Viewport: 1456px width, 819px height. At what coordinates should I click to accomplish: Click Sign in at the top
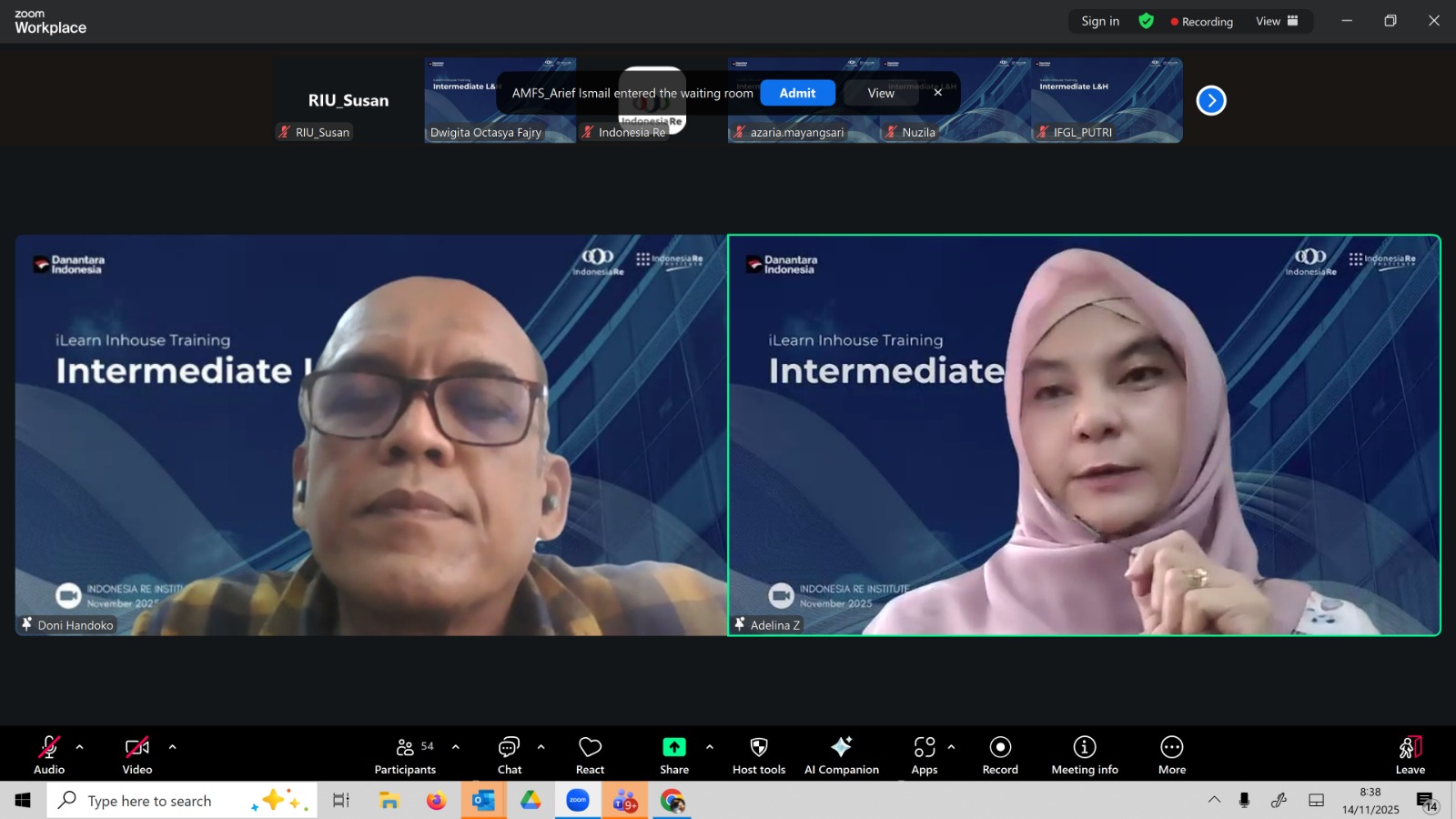1100,21
